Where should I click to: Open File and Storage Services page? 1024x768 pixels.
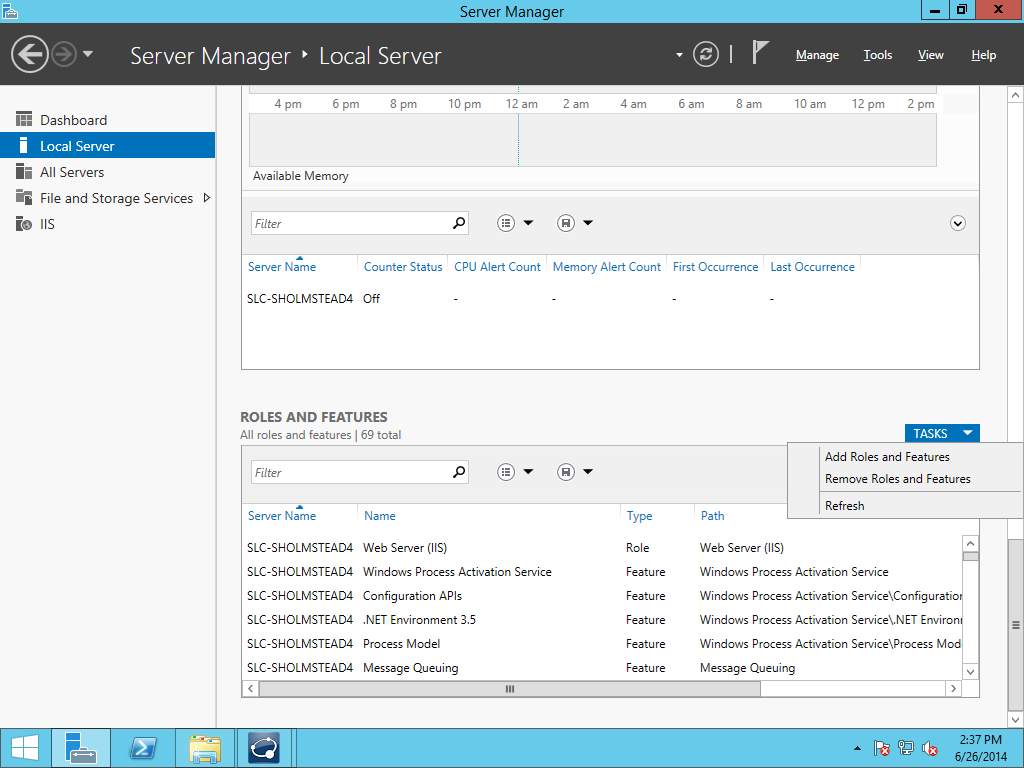[116, 198]
